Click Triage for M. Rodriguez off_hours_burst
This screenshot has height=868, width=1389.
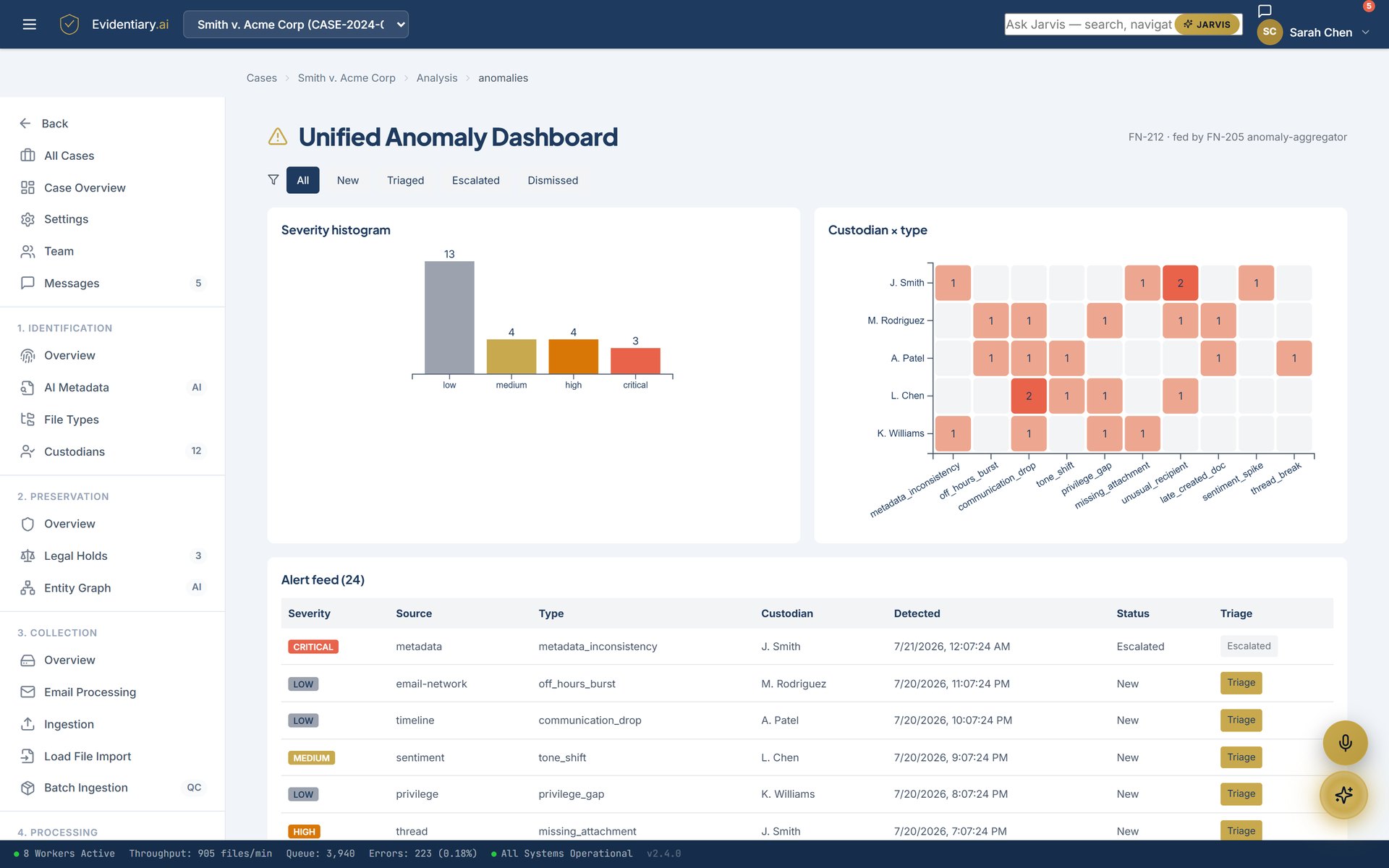point(1241,683)
